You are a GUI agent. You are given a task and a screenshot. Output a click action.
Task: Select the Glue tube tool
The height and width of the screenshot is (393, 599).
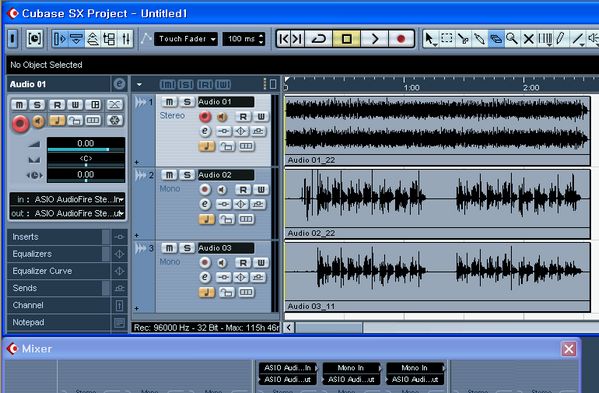479,39
